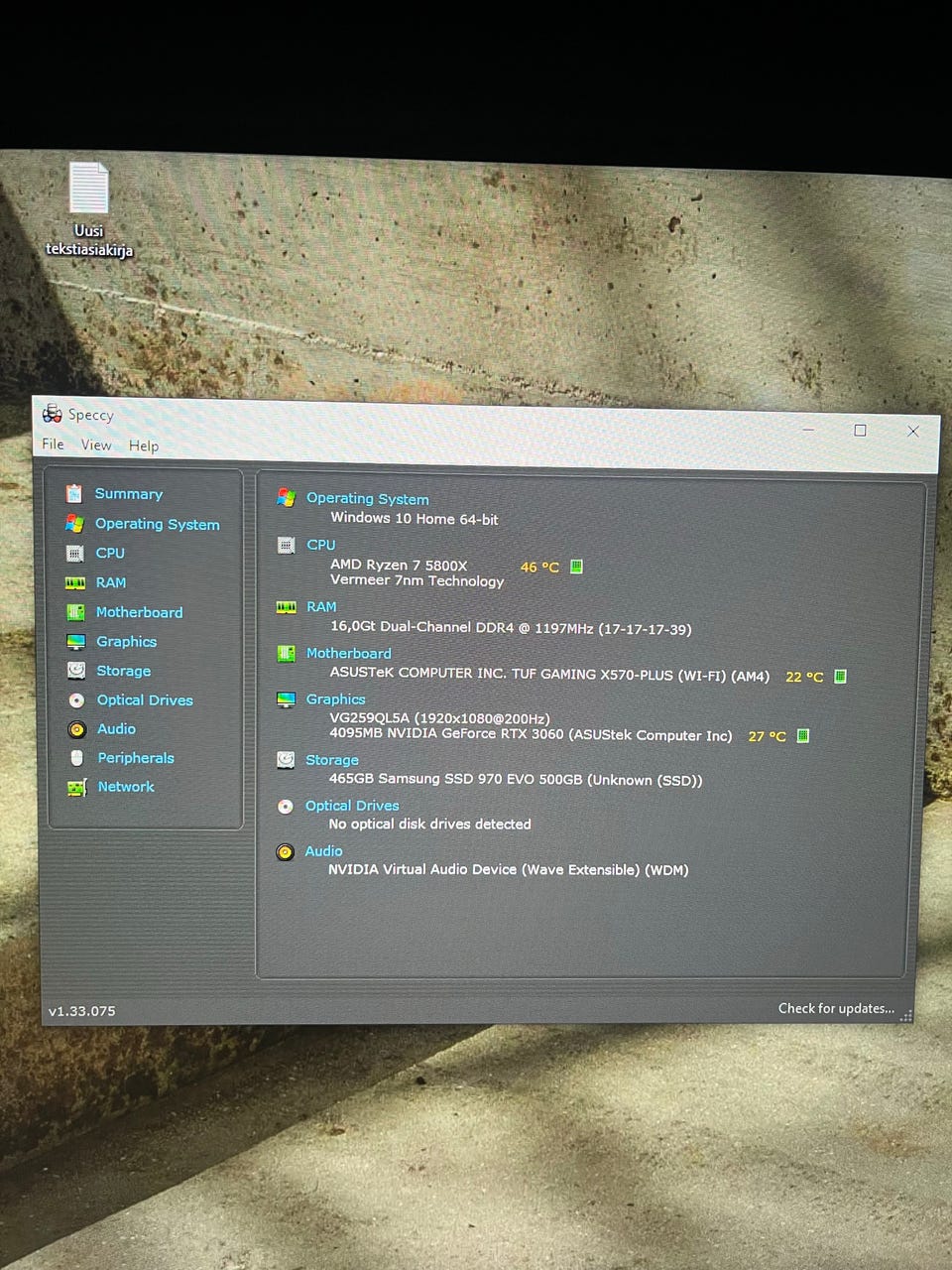Click the Samsung SSD 970 EVO entry
This screenshot has height=1270, width=952.
tap(516, 780)
